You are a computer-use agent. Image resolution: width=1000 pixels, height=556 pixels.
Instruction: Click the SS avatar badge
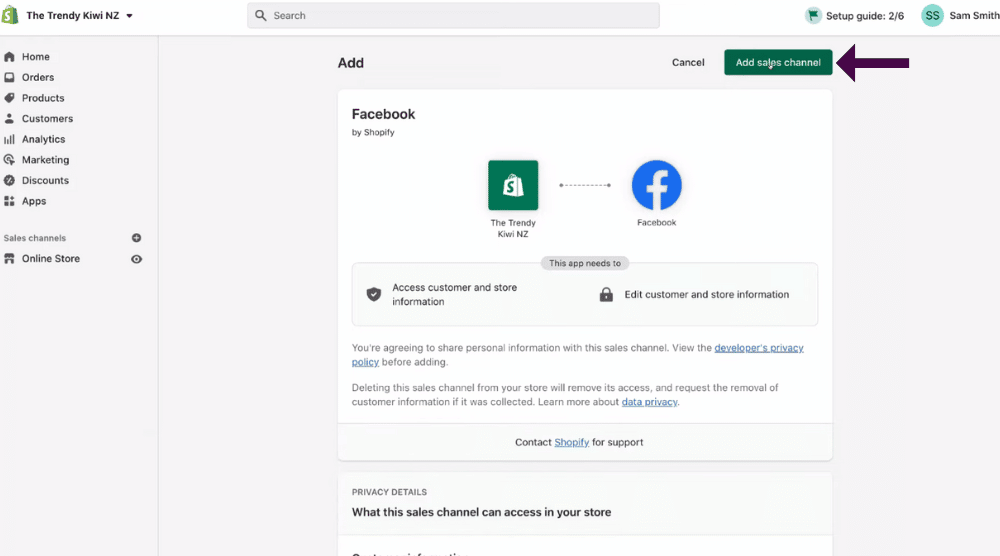[x=932, y=15]
